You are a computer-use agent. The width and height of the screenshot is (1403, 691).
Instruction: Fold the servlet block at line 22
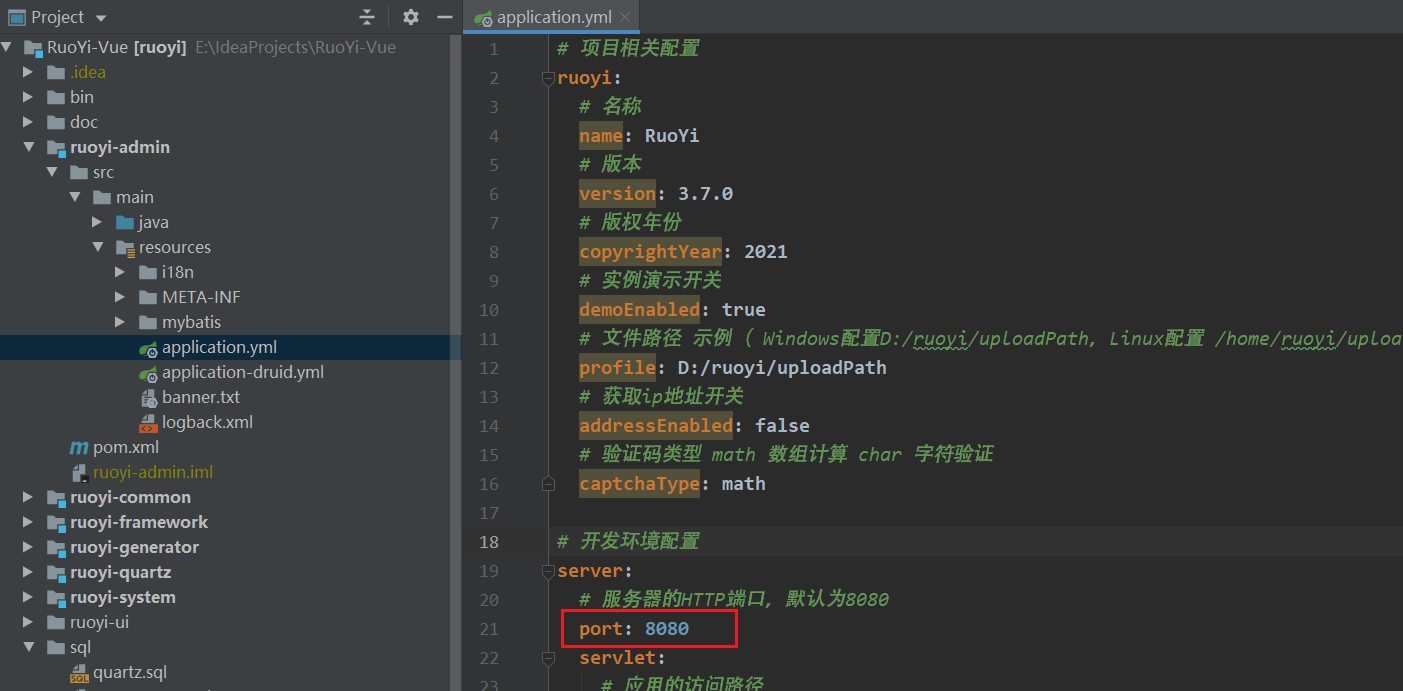tap(548, 658)
